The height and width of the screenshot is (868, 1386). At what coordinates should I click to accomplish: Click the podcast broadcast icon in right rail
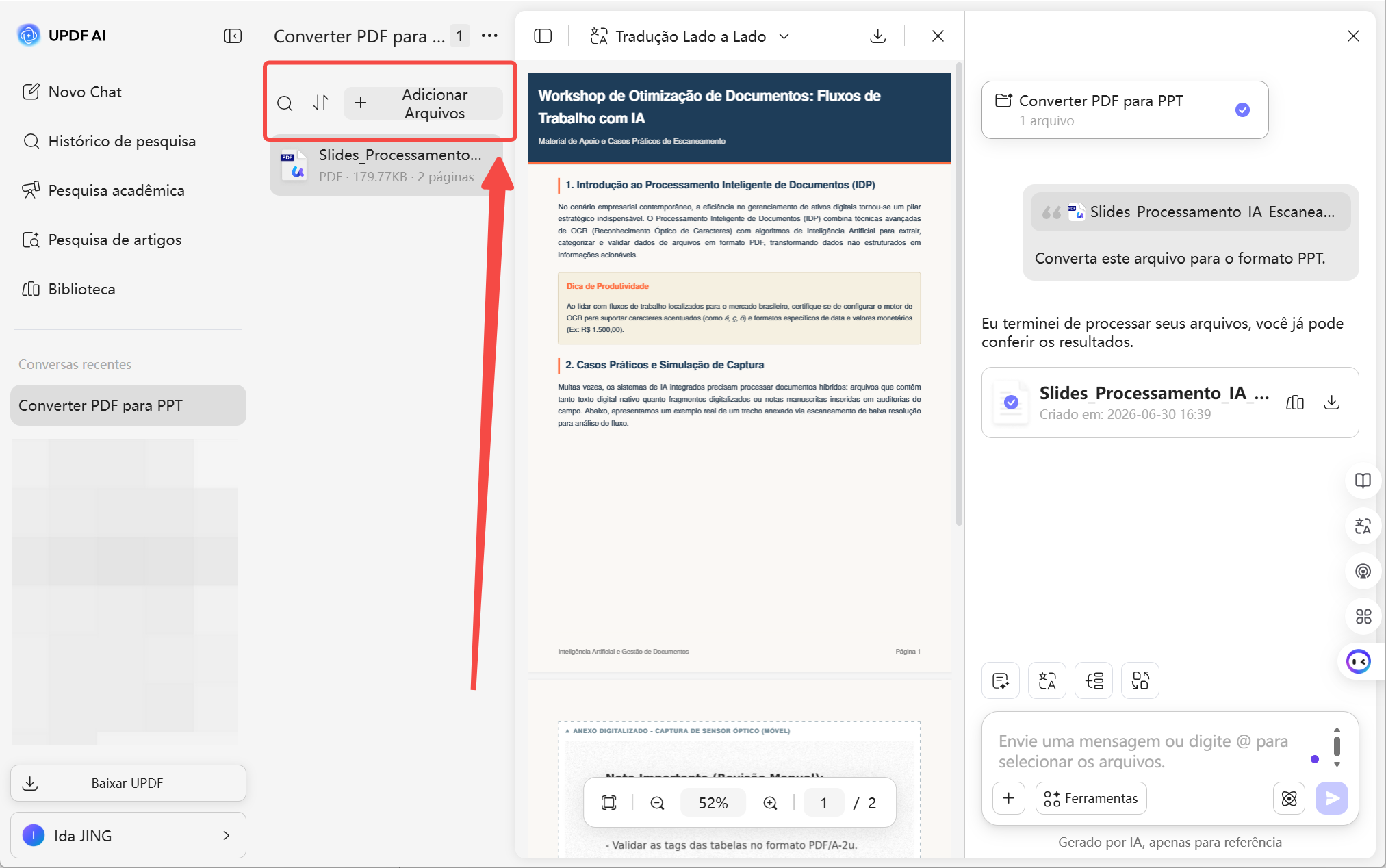[x=1363, y=571]
